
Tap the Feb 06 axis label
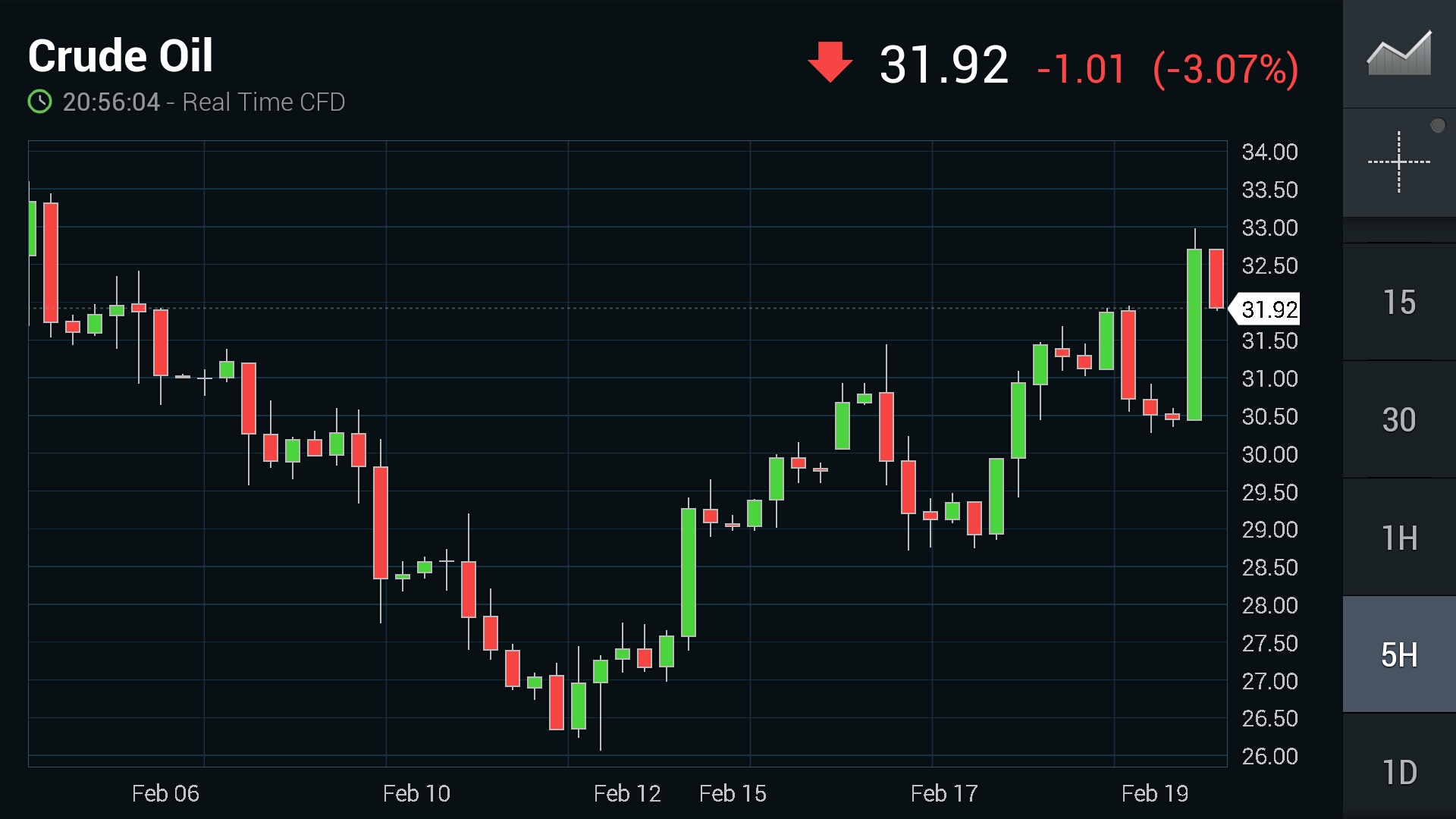(165, 793)
